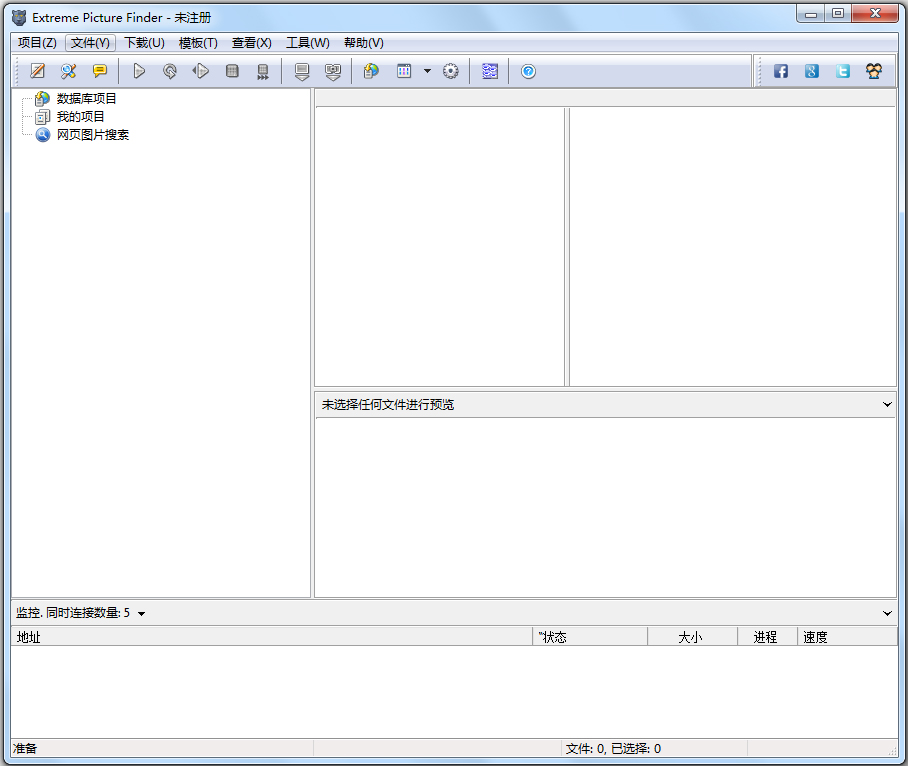Open the 查看(X) menu
Image resolution: width=908 pixels, height=766 pixels.
pos(251,43)
